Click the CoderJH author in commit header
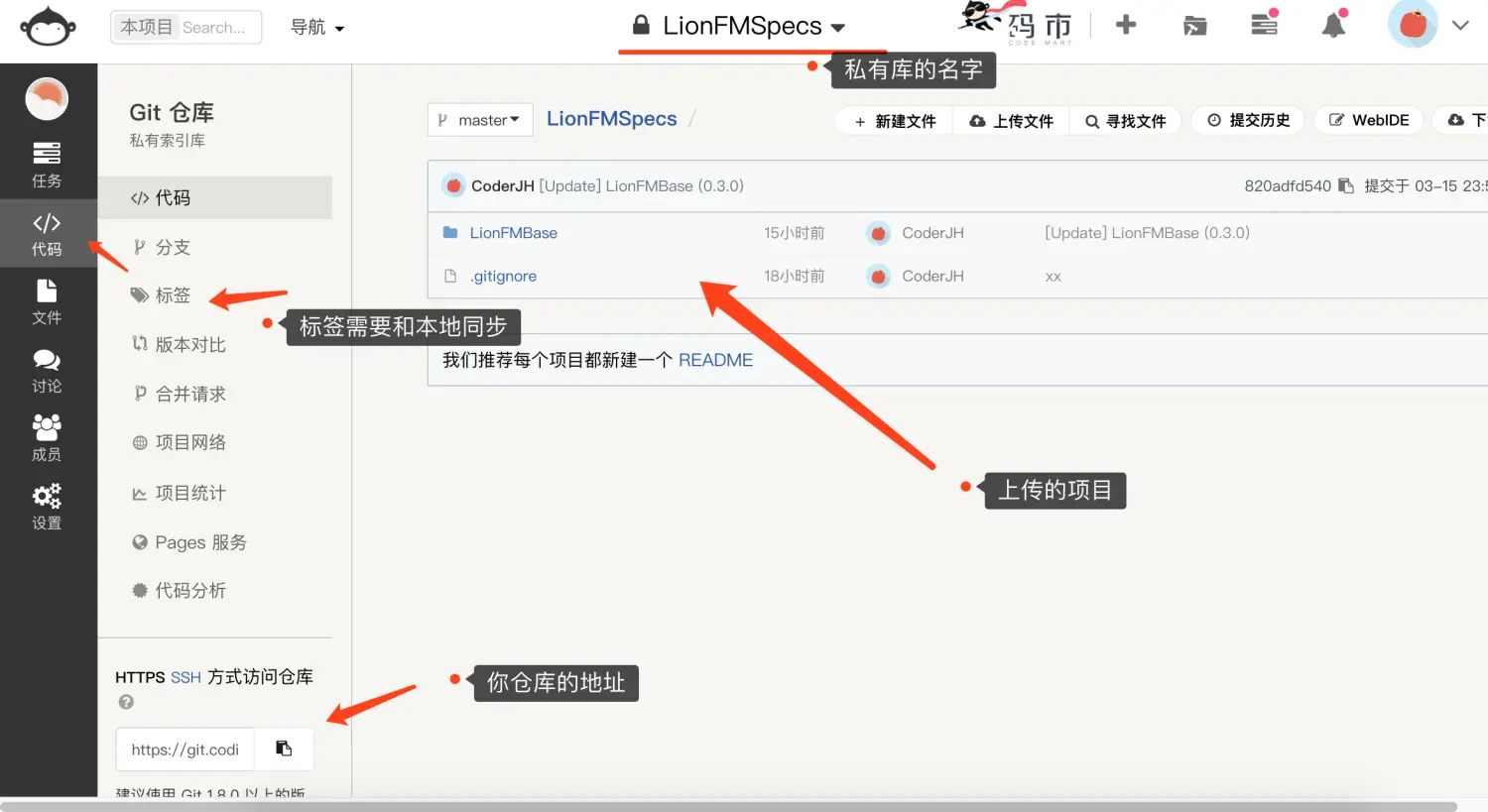The image size is (1488, 812). (x=502, y=185)
